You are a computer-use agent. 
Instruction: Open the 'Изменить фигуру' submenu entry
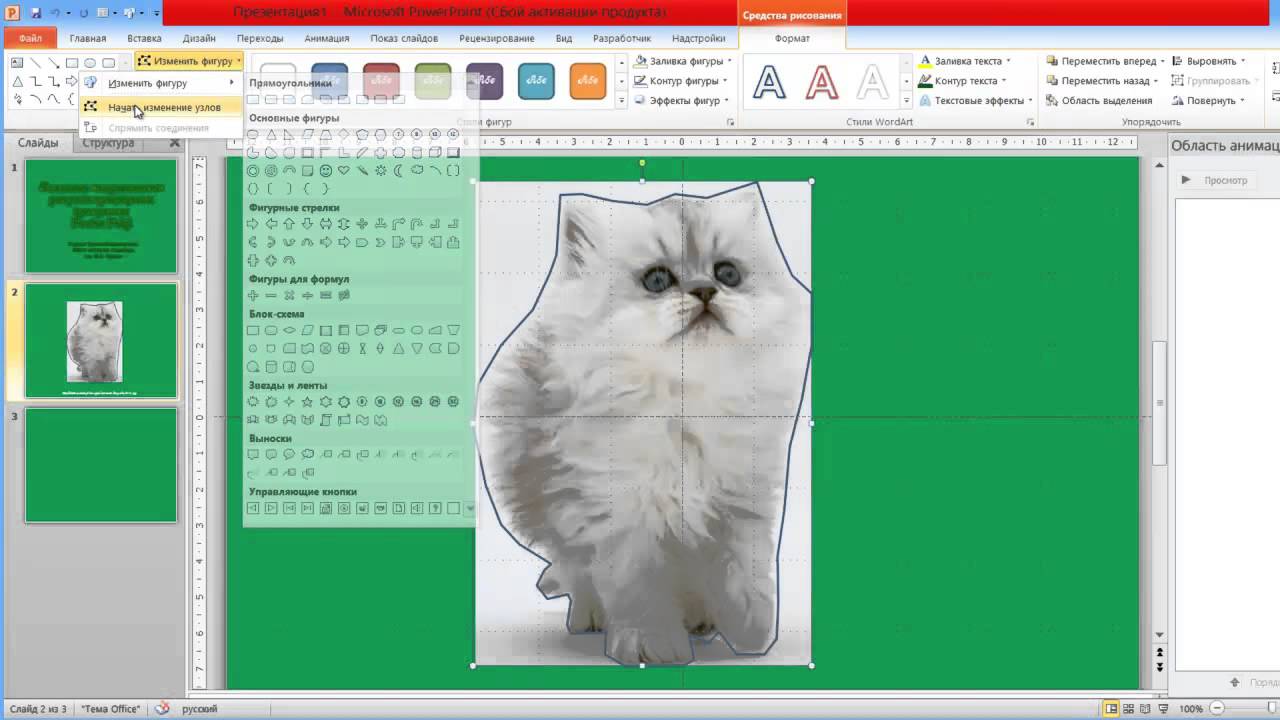pyautogui.click(x=162, y=83)
